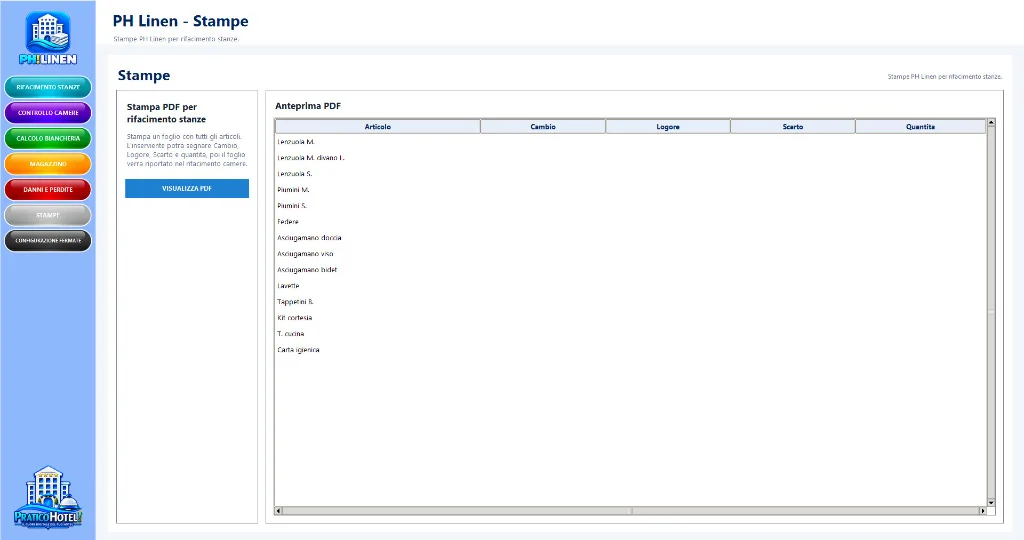Viewport: 1024px width, 540px height.
Task: Select the 'Asciugamano doccia' row
Action: point(630,238)
